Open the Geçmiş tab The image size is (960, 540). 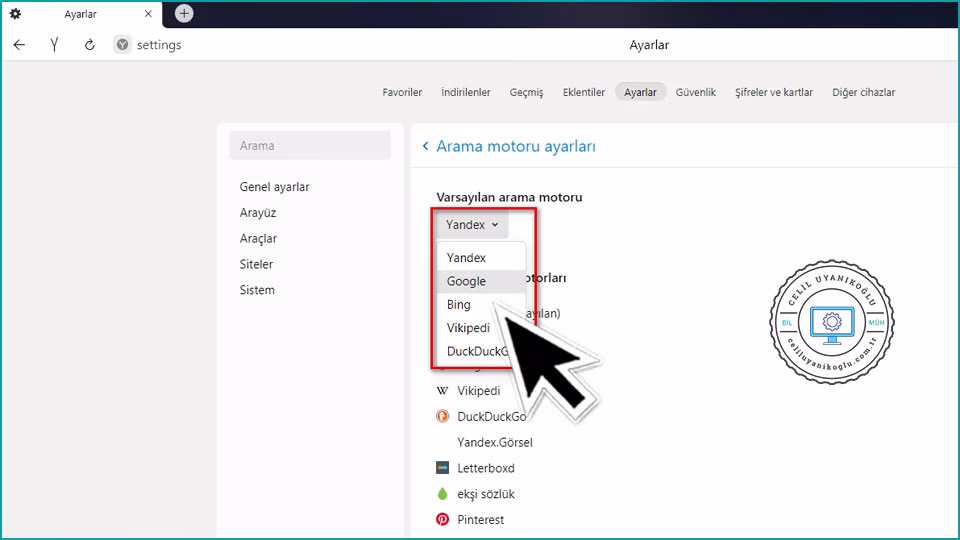527,92
